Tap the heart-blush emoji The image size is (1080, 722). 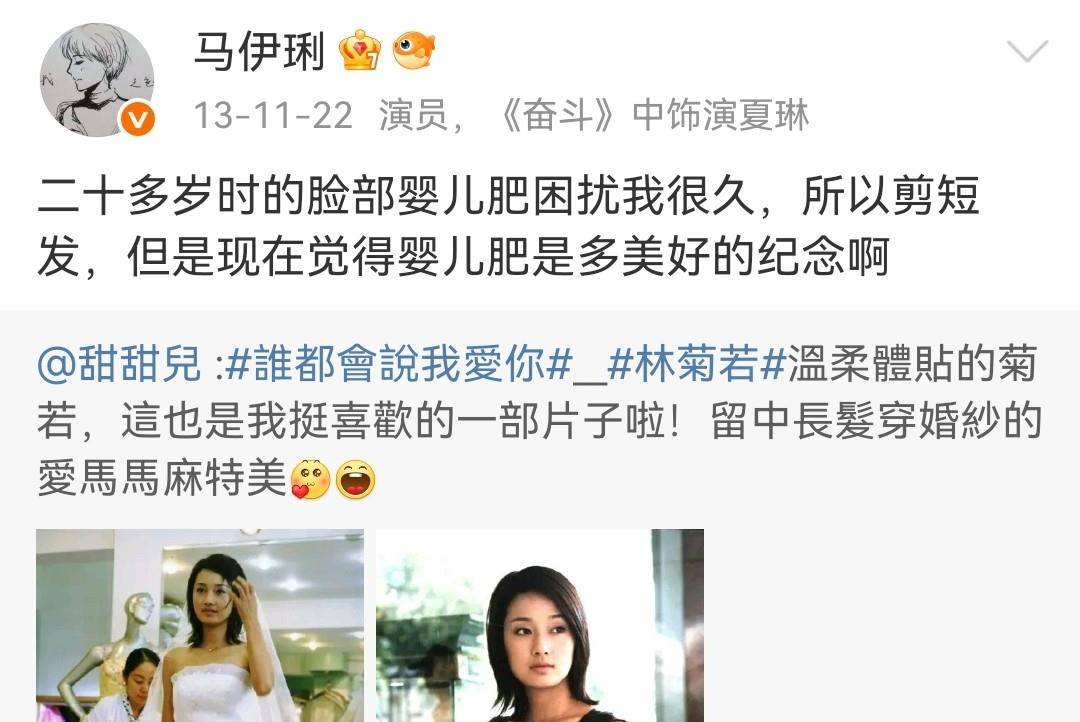pyautogui.click(x=311, y=479)
